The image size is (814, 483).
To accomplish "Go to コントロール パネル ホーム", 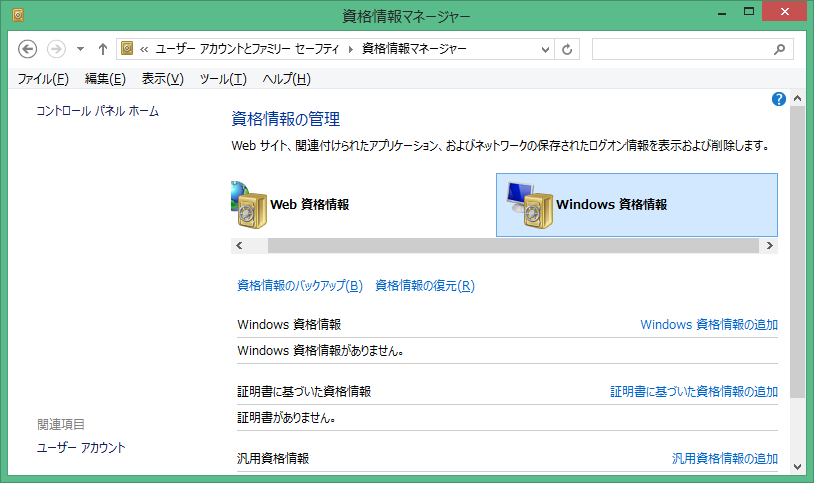I will 98,111.
